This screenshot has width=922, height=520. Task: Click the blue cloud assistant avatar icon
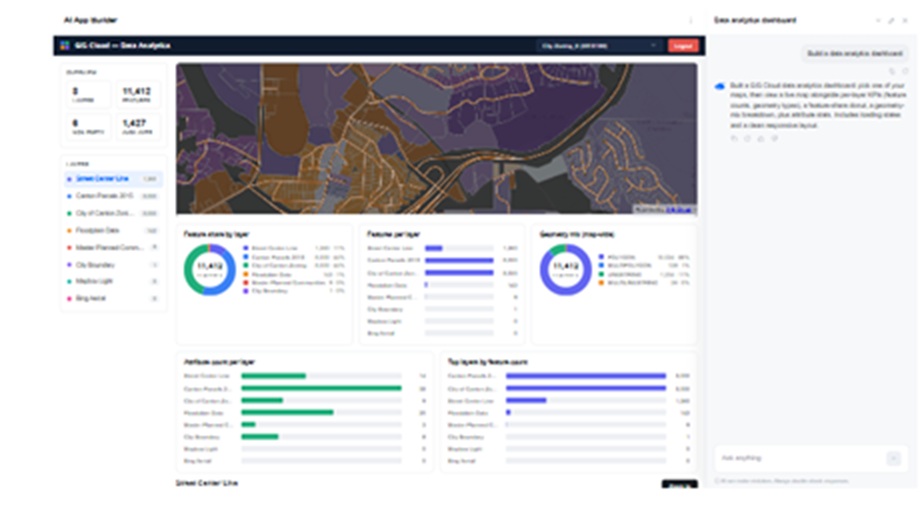720,86
